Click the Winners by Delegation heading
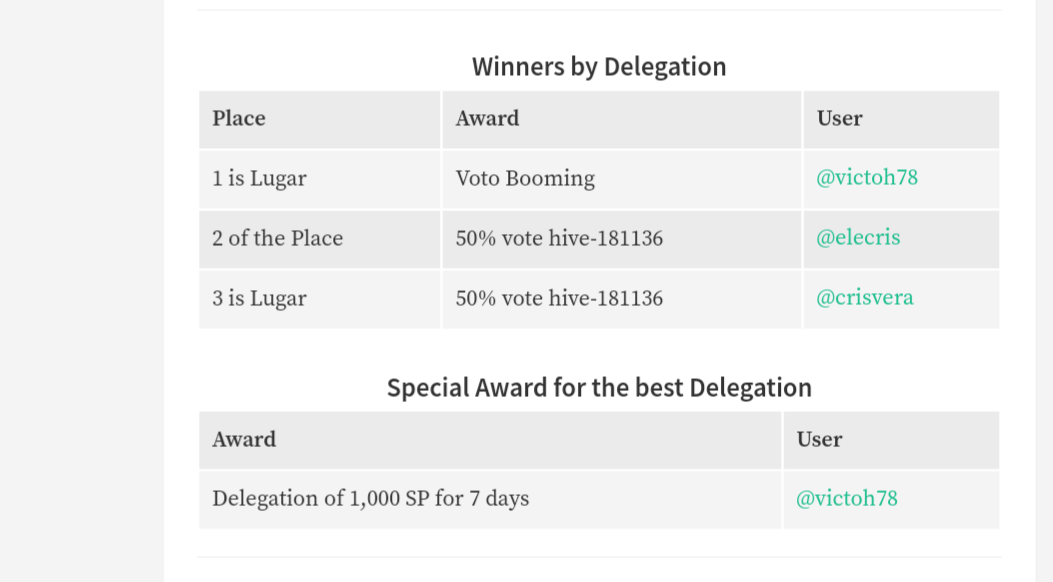The height and width of the screenshot is (582, 1053). point(599,66)
